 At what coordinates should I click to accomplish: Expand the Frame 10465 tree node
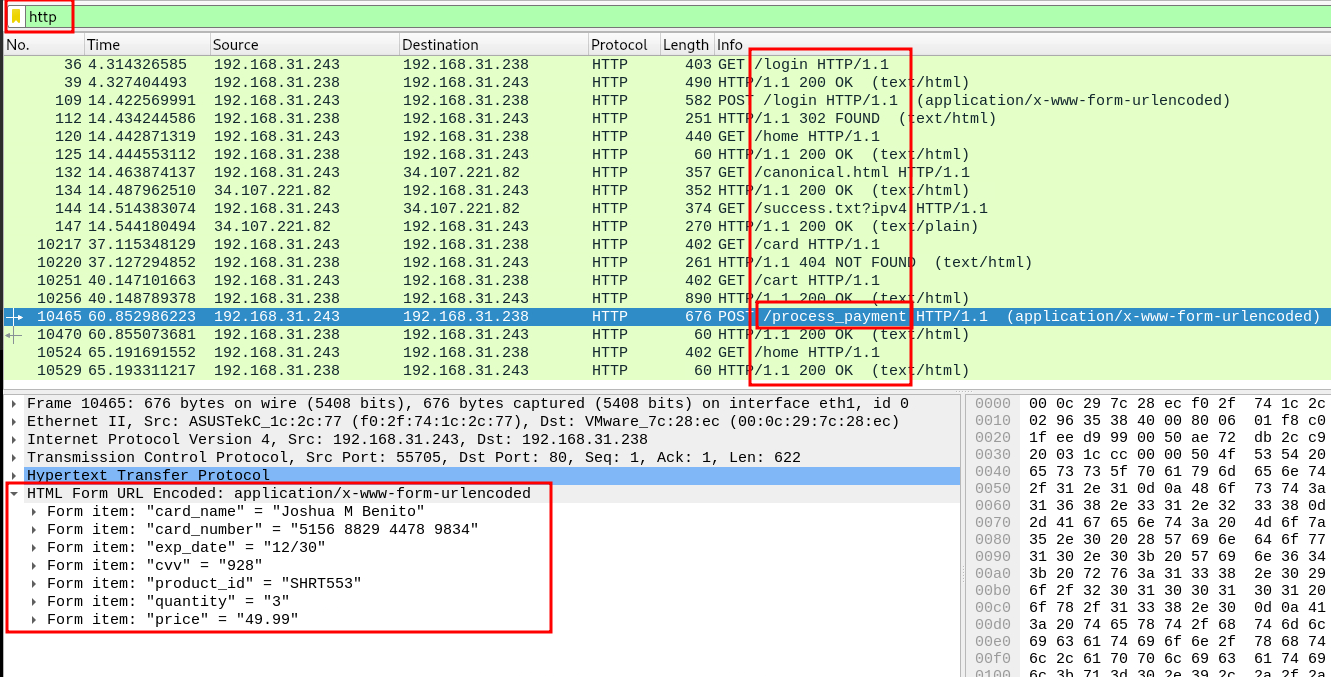click(13, 404)
